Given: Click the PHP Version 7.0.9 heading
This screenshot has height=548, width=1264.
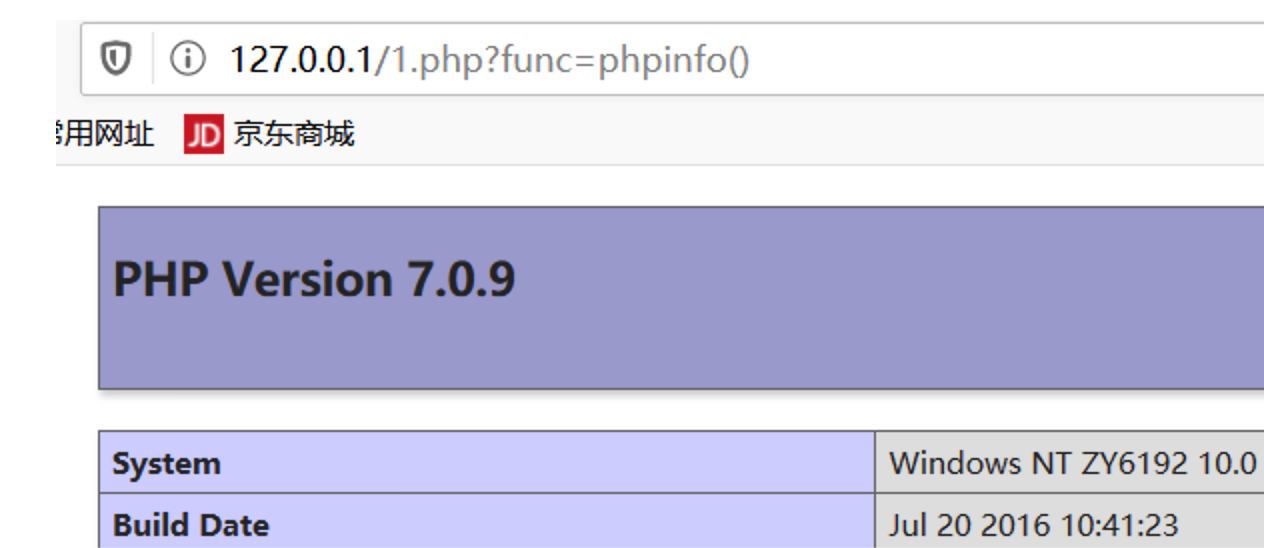Looking at the screenshot, I should point(314,279).
